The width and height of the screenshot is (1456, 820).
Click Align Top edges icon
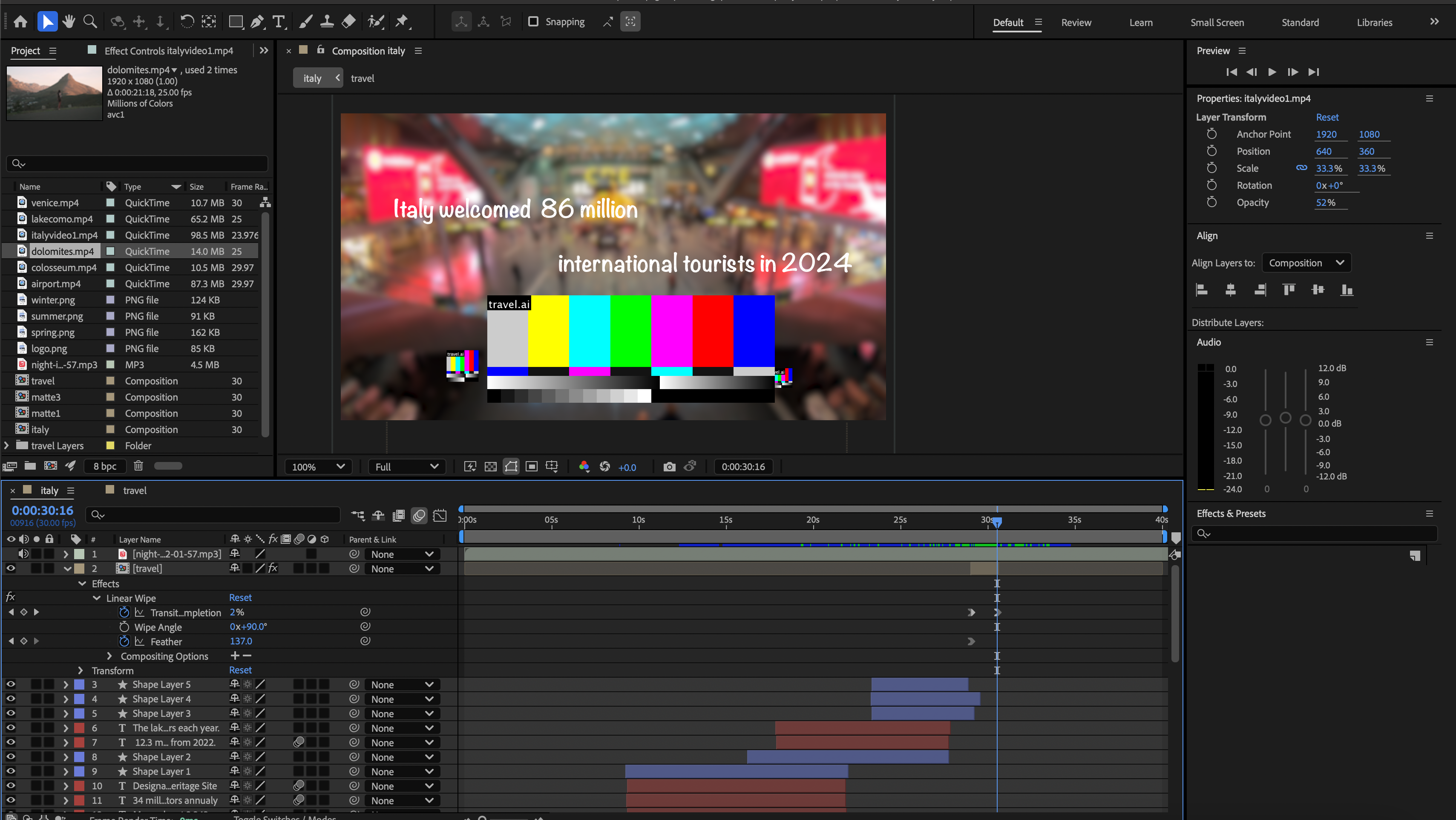pyautogui.click(x=1289, y=290)
